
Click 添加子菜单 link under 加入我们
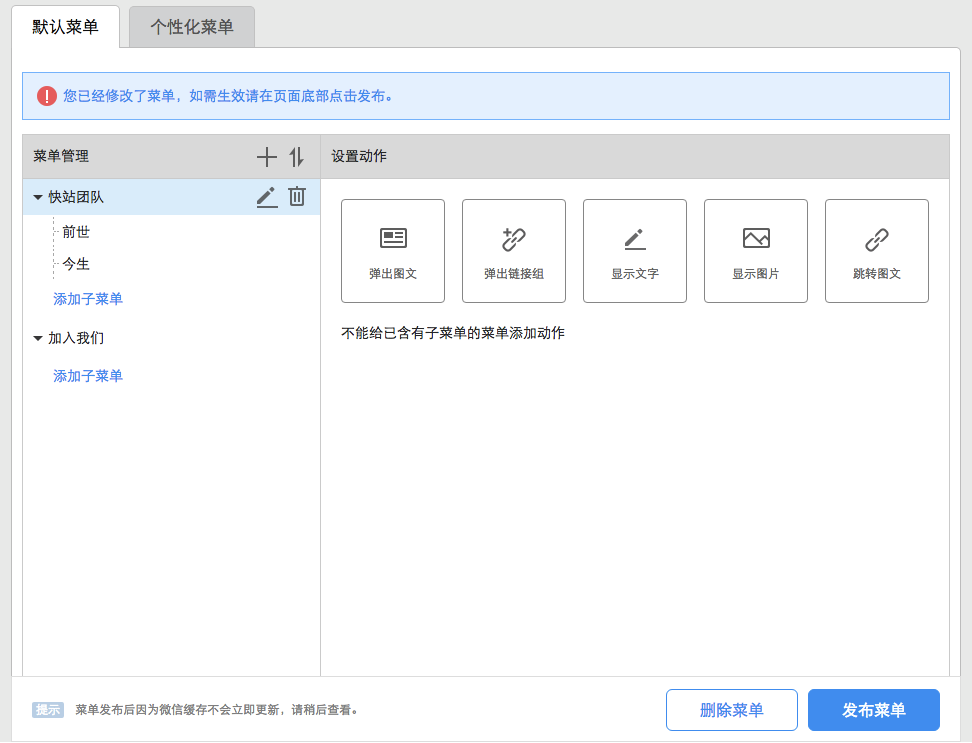pos(88,376)
